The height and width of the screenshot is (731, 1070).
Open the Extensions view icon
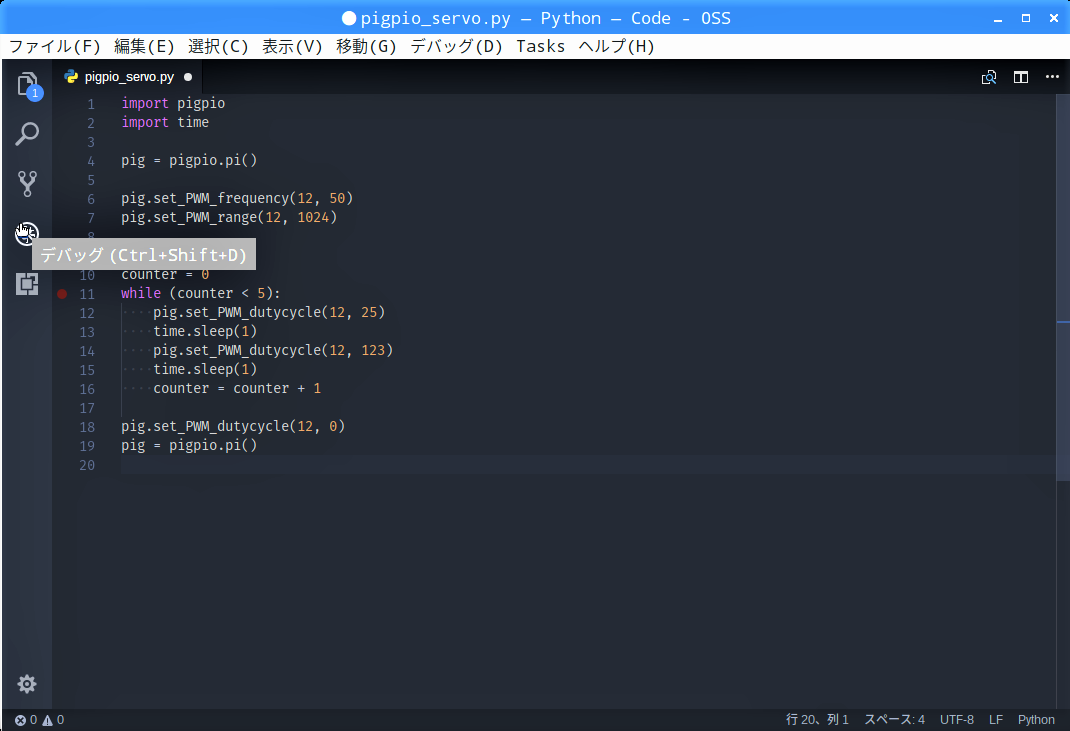(x=27, y=283)
